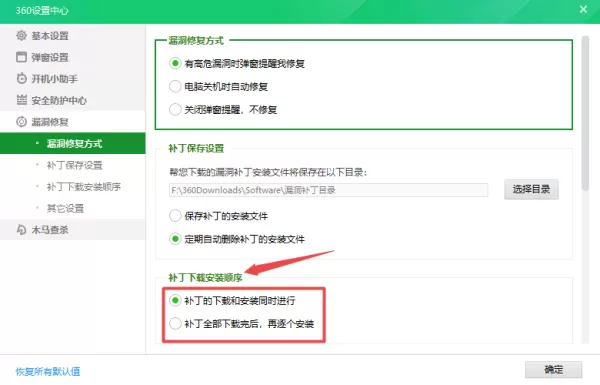Click the patch directory path field
600x385 pixels.
[328, 190]
